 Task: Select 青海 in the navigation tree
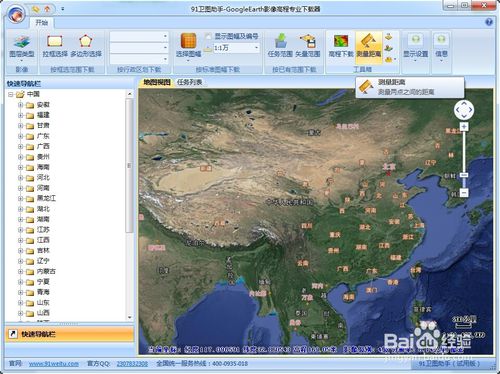(43, 293)
